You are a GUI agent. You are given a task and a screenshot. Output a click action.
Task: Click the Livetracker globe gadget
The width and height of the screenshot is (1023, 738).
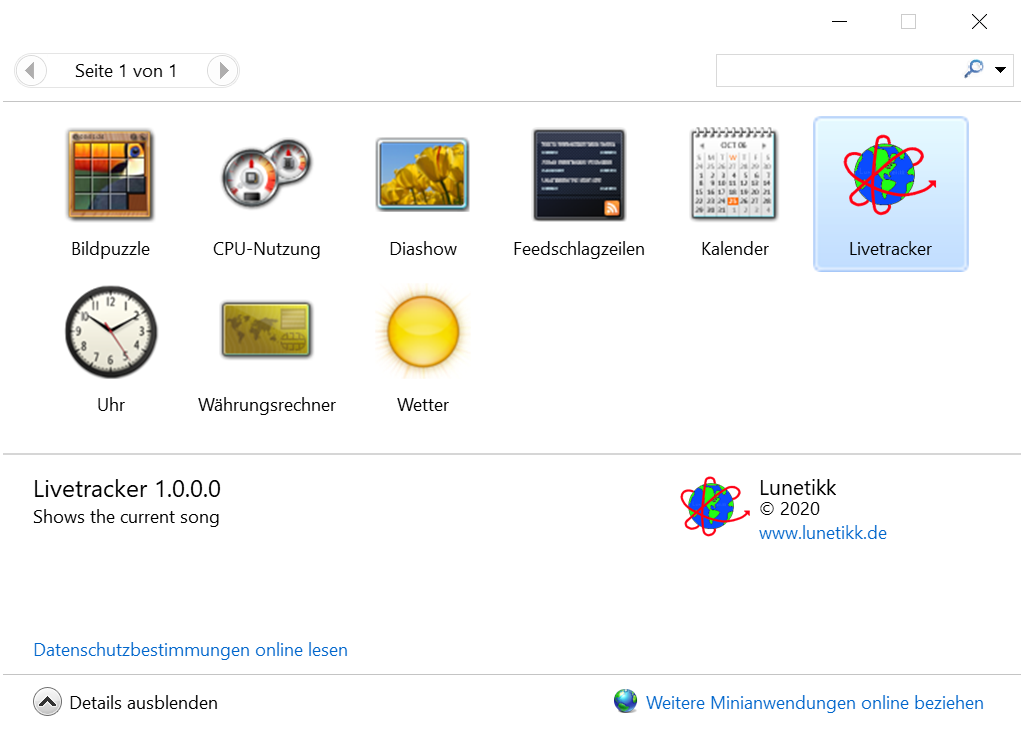[890, 176]
